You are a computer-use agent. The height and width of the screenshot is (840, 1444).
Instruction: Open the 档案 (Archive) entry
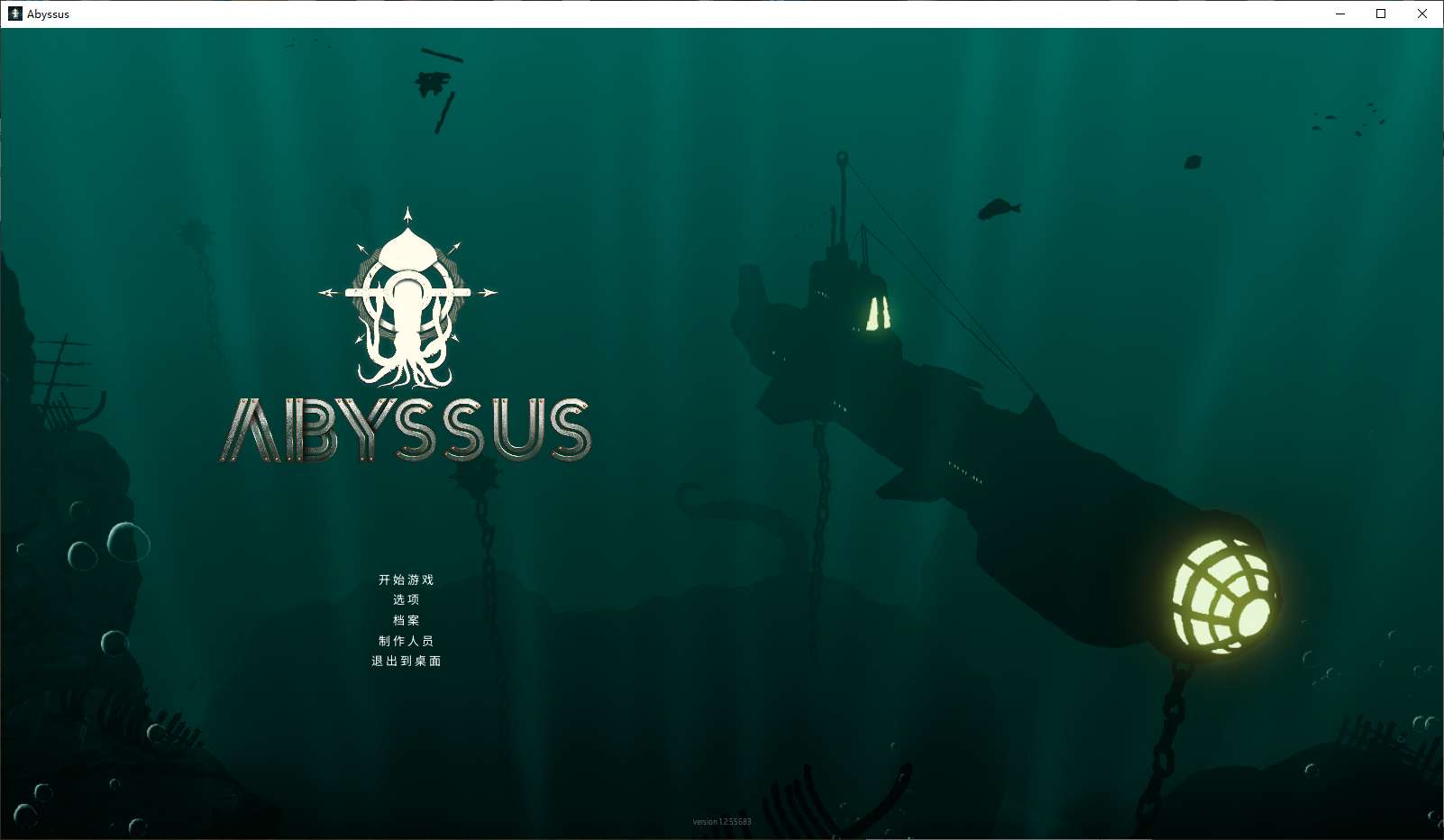(x=406, y=620)
